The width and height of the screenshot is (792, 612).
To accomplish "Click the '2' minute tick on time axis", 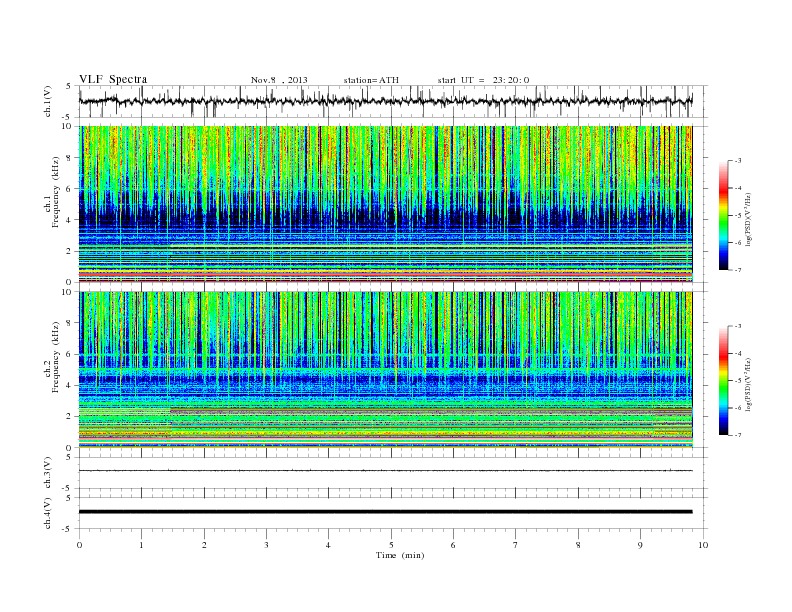I will (x=204, y=545).
